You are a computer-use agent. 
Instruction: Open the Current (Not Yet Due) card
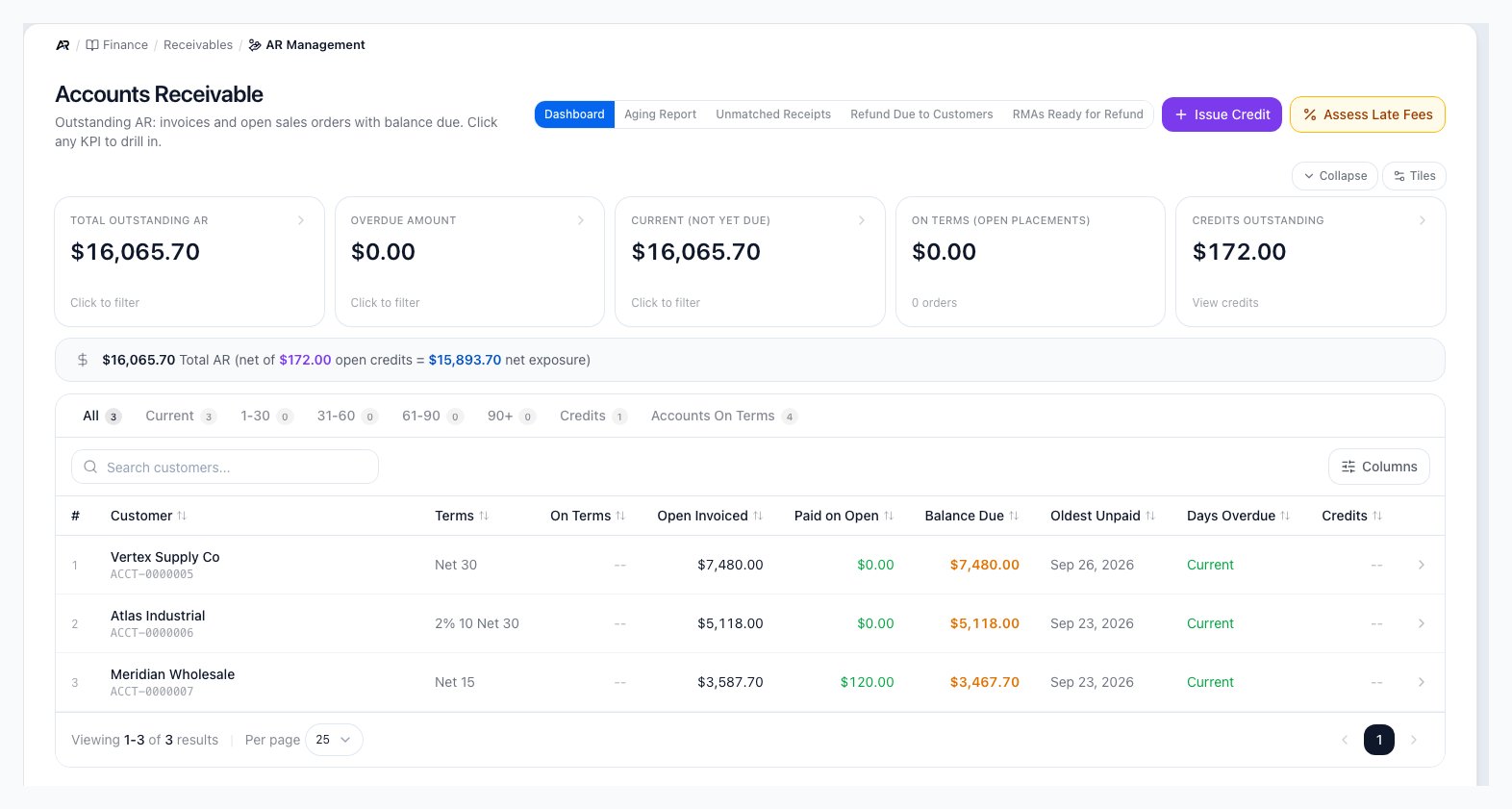click(750, 262)
